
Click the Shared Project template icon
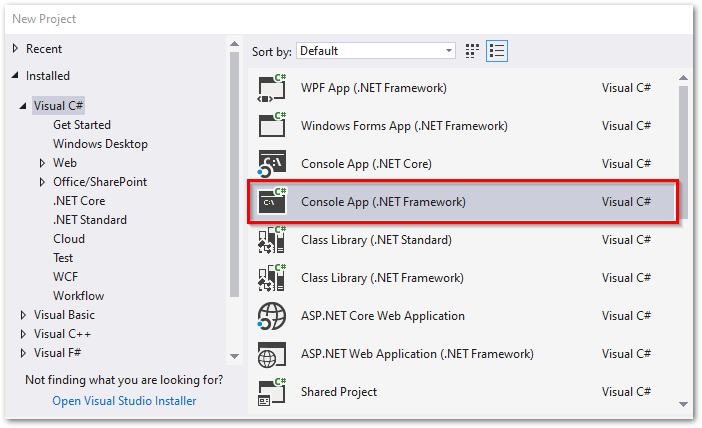[x=272, y=392]
